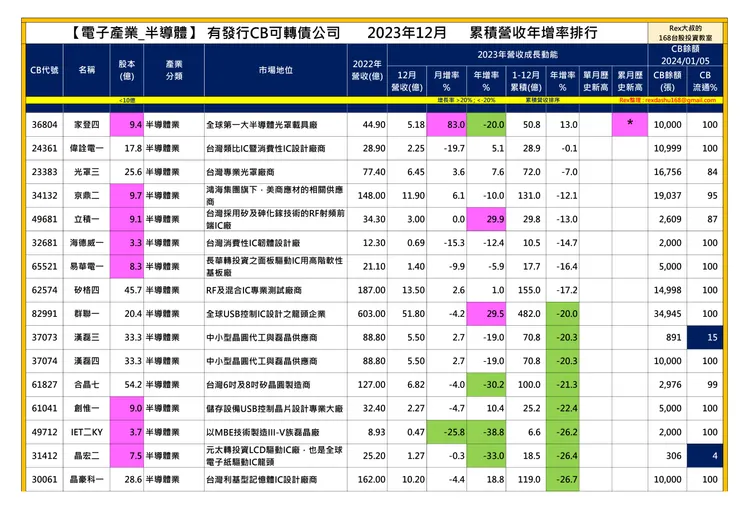
Task: Click CB code cell 34132
Action: tap(44, 195)
